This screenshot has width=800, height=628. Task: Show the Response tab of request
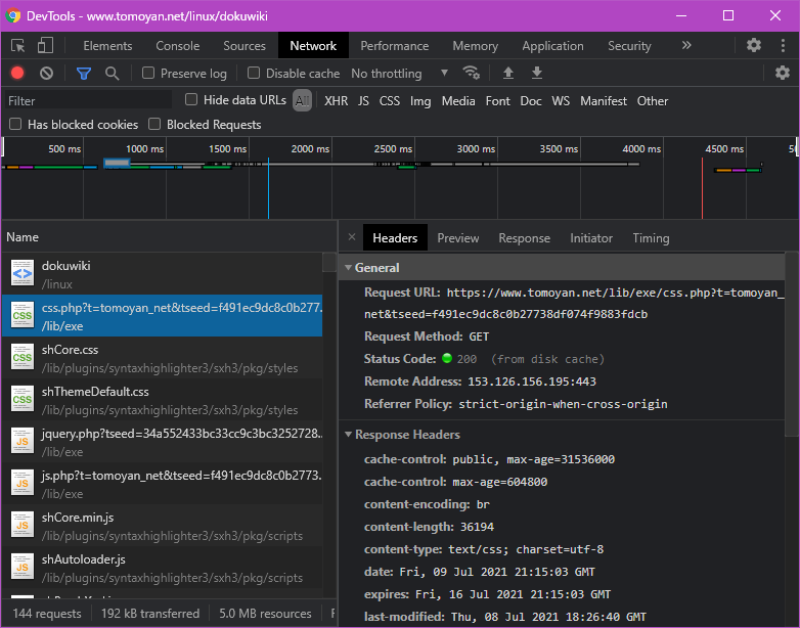[x=524, y=238]
